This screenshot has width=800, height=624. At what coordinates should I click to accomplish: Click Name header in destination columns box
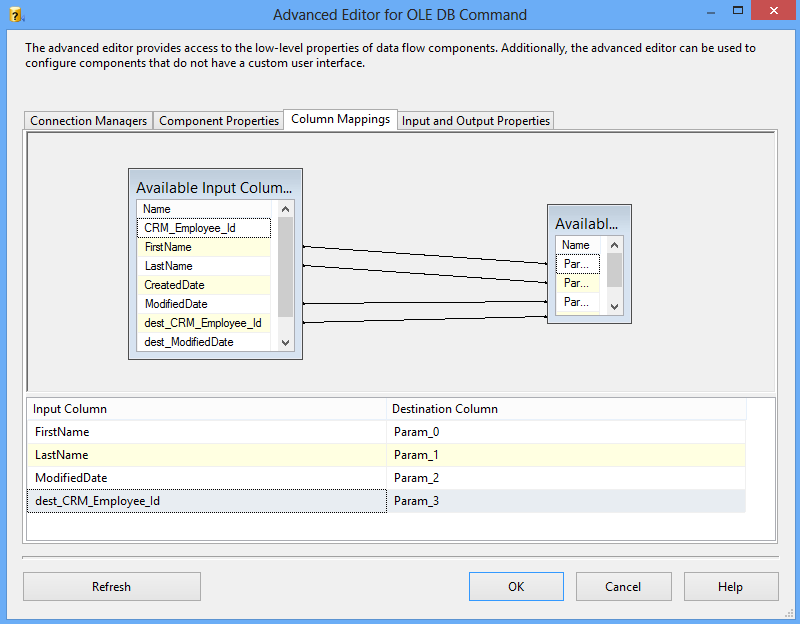578,245
